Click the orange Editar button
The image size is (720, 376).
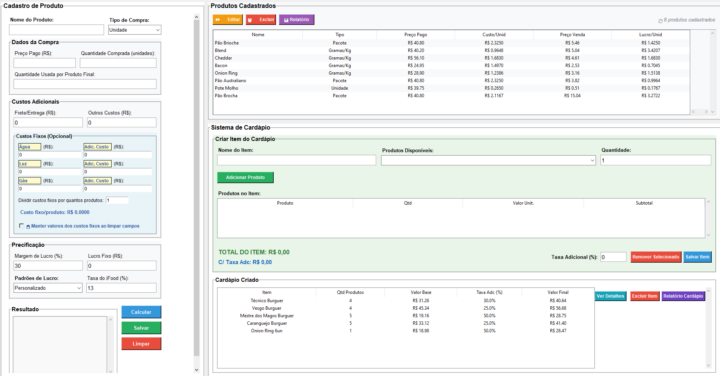click(x=228, y=20)
